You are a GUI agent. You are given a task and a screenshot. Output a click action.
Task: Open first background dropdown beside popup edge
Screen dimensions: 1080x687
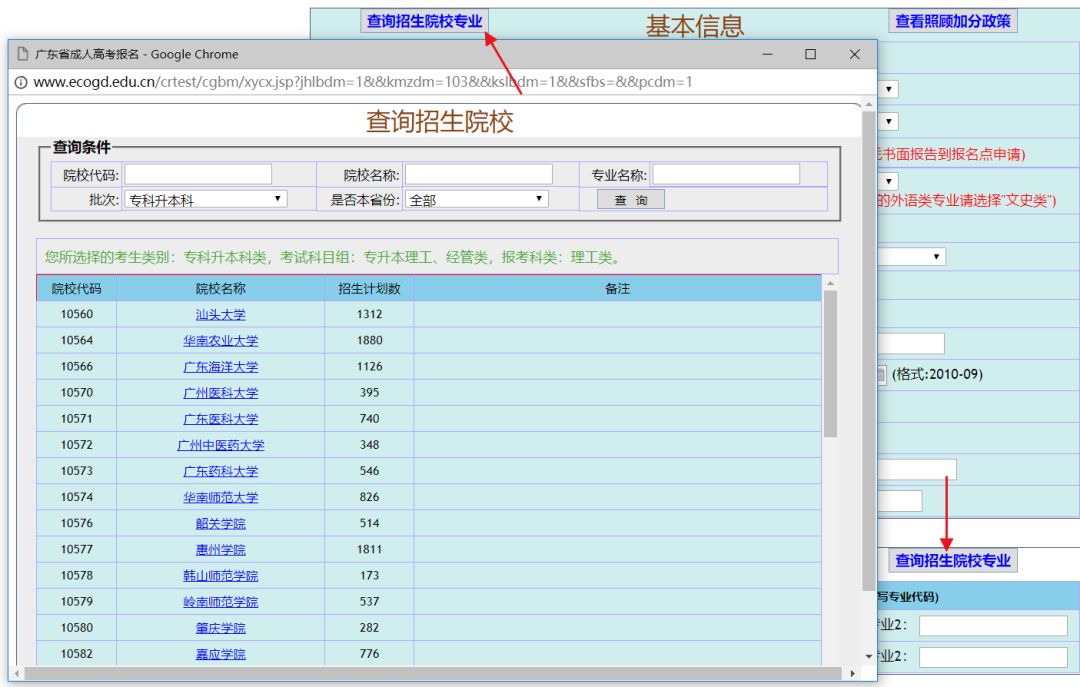(889, 90)
